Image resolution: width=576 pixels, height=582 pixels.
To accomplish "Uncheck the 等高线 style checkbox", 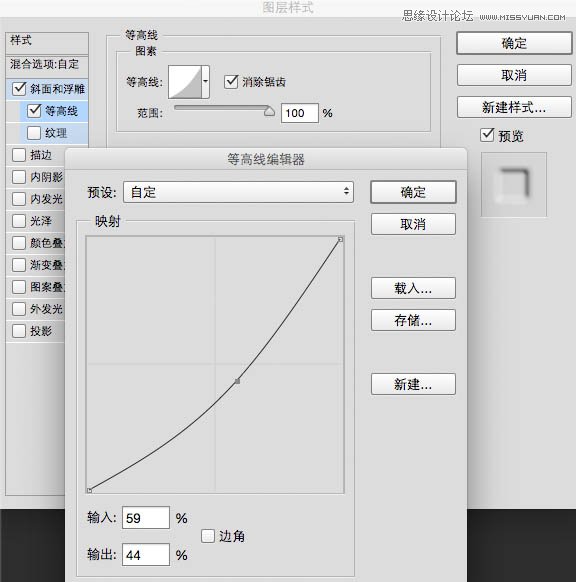I will tap(34, 111).
